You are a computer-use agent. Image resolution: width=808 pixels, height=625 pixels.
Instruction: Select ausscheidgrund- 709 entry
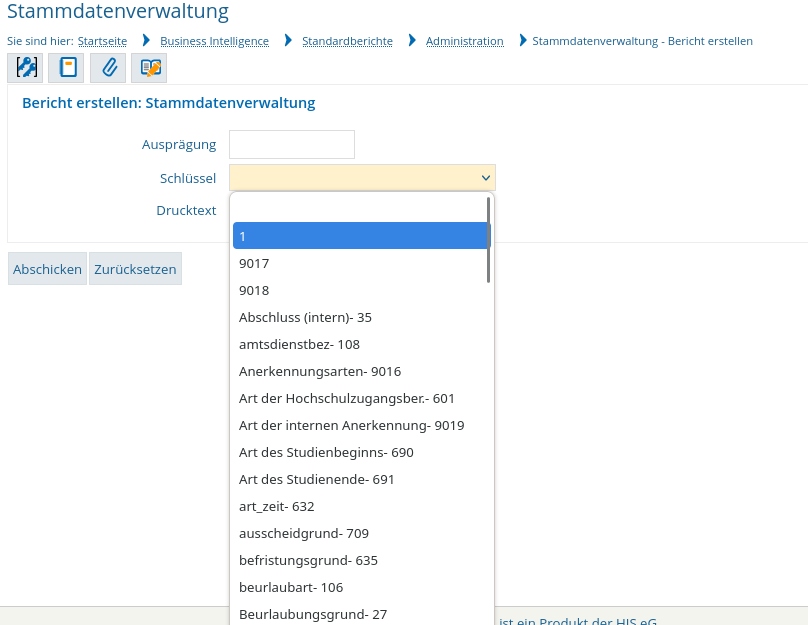pos(361,533)
